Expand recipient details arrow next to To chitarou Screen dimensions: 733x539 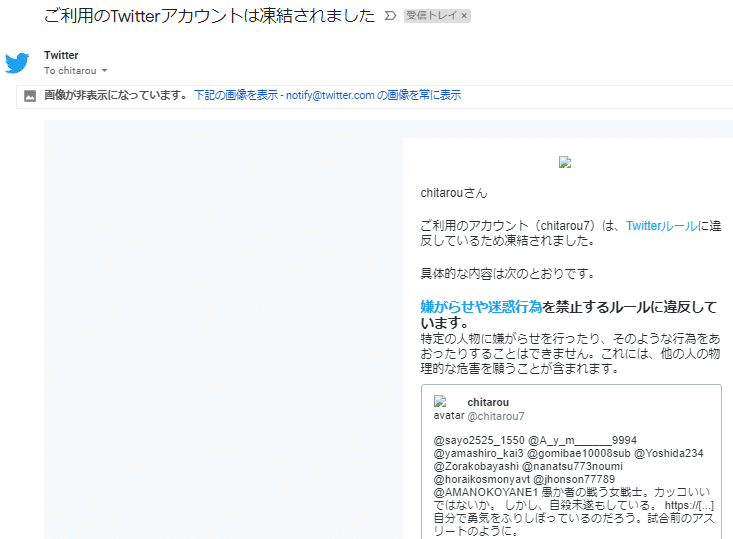point(105,71)
